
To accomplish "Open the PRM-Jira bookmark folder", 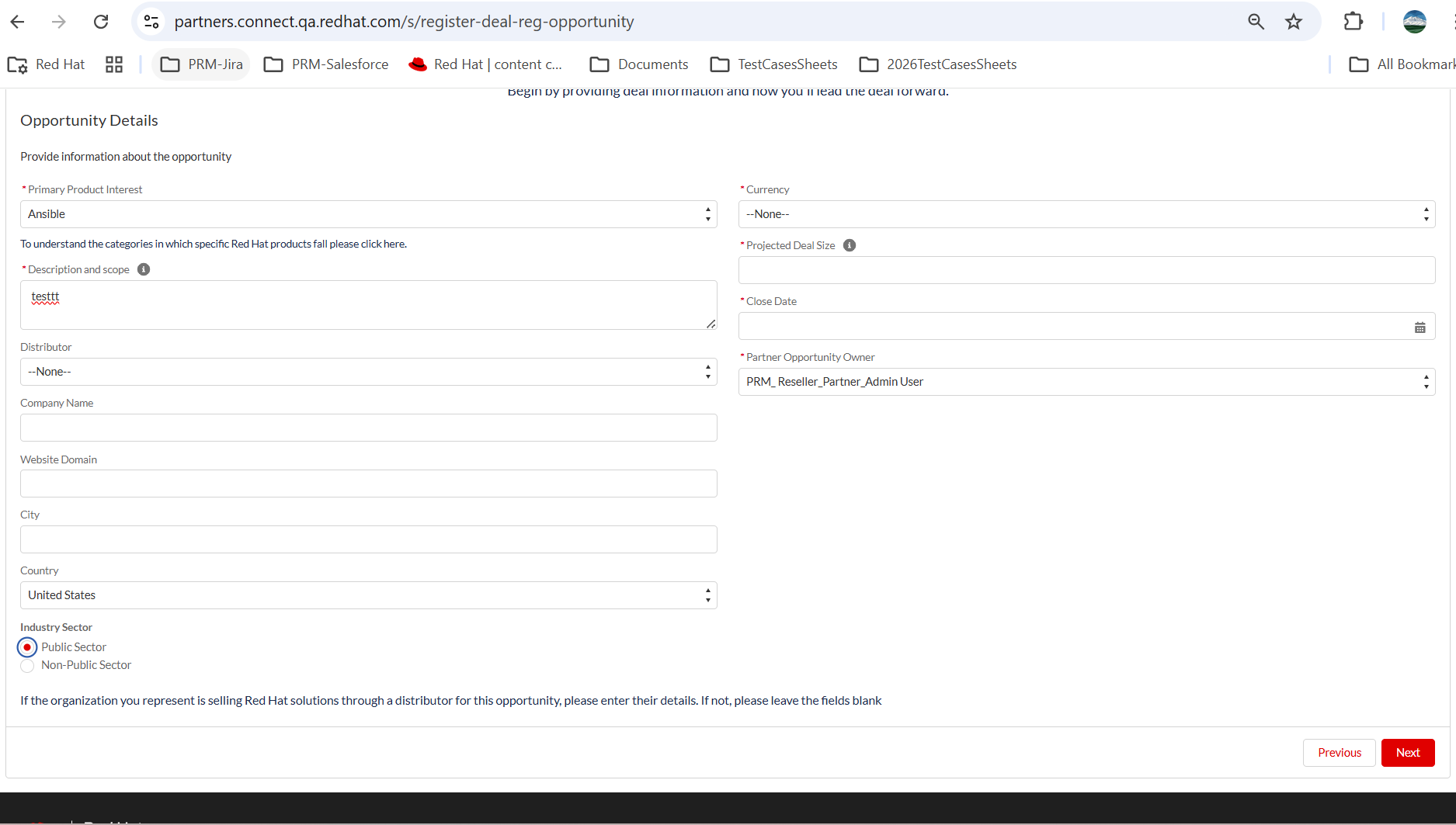I will [x=202, y=64].
